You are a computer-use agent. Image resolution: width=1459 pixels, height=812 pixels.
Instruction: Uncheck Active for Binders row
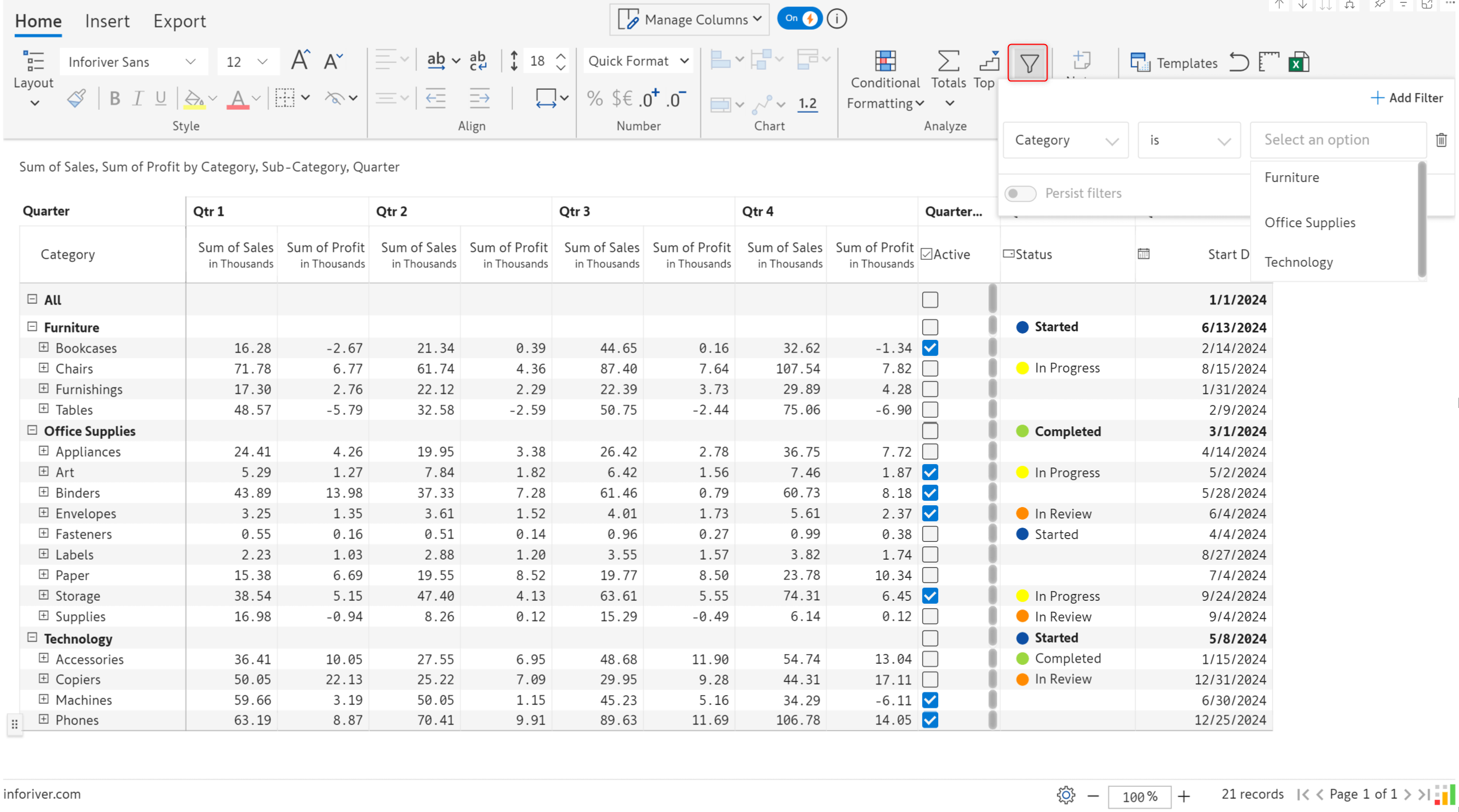click(930, 493)
